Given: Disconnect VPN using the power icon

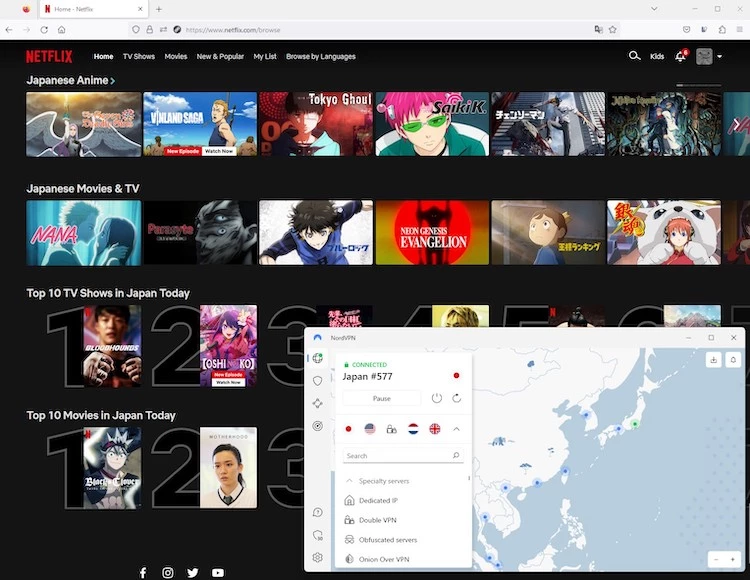Looking at the screenshot, I should pos(437,398).
